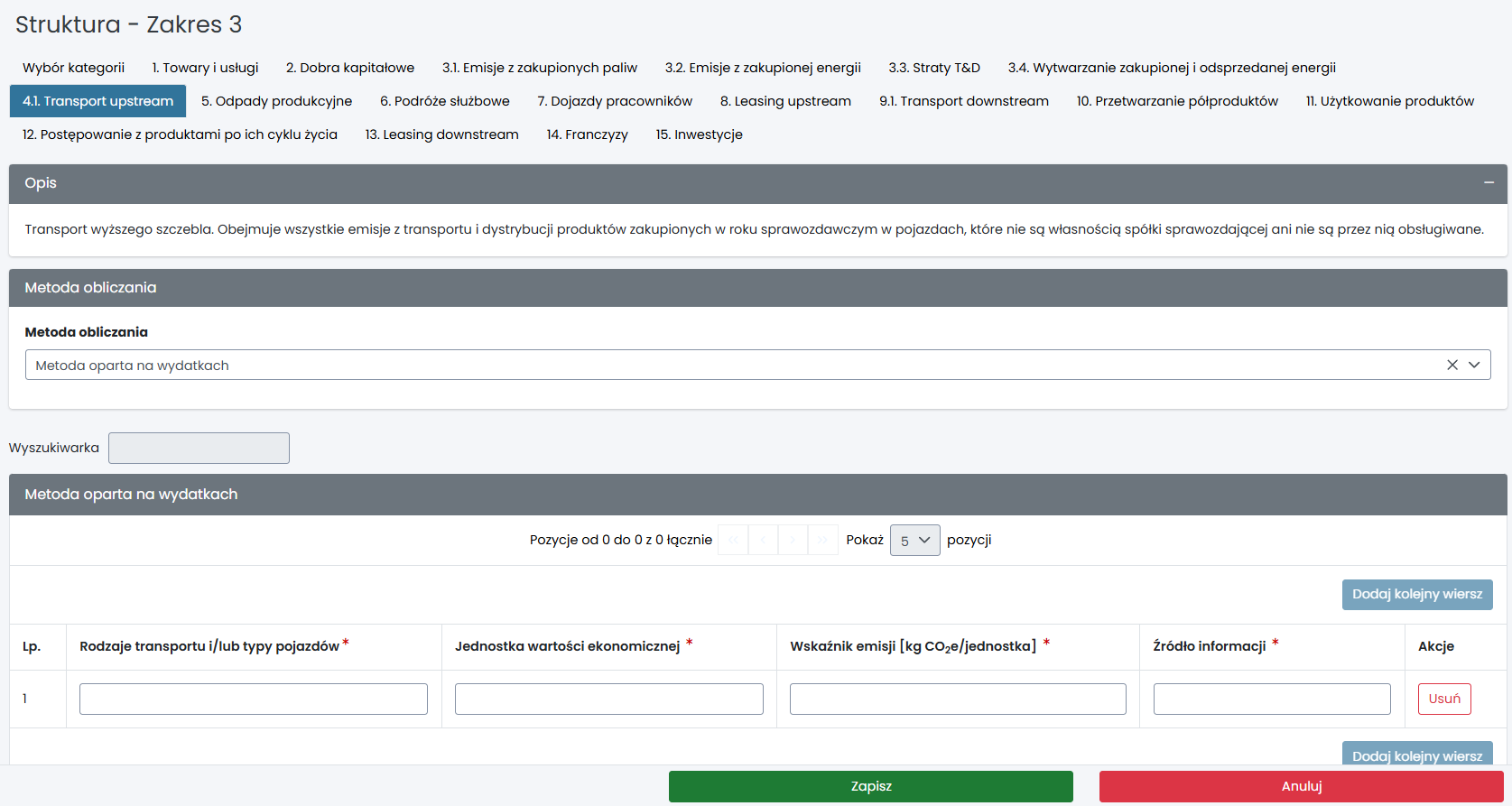The width and height of the screenshot is (1512, 806).
Task: Open 9.1. Transport downstream tab
Action: (963, 101)
